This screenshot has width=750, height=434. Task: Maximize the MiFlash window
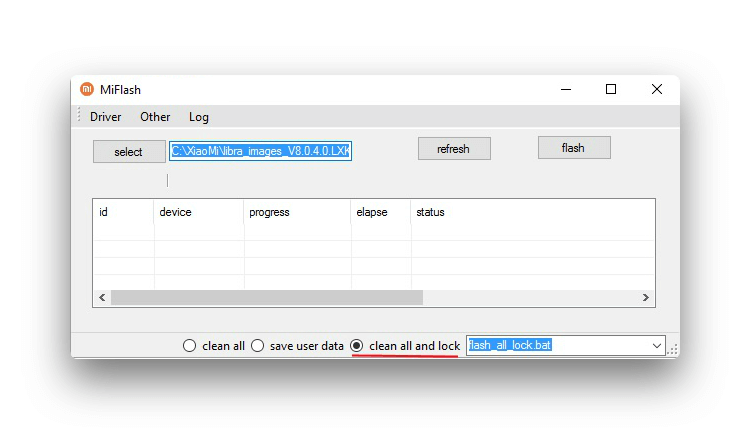[611, 89]
